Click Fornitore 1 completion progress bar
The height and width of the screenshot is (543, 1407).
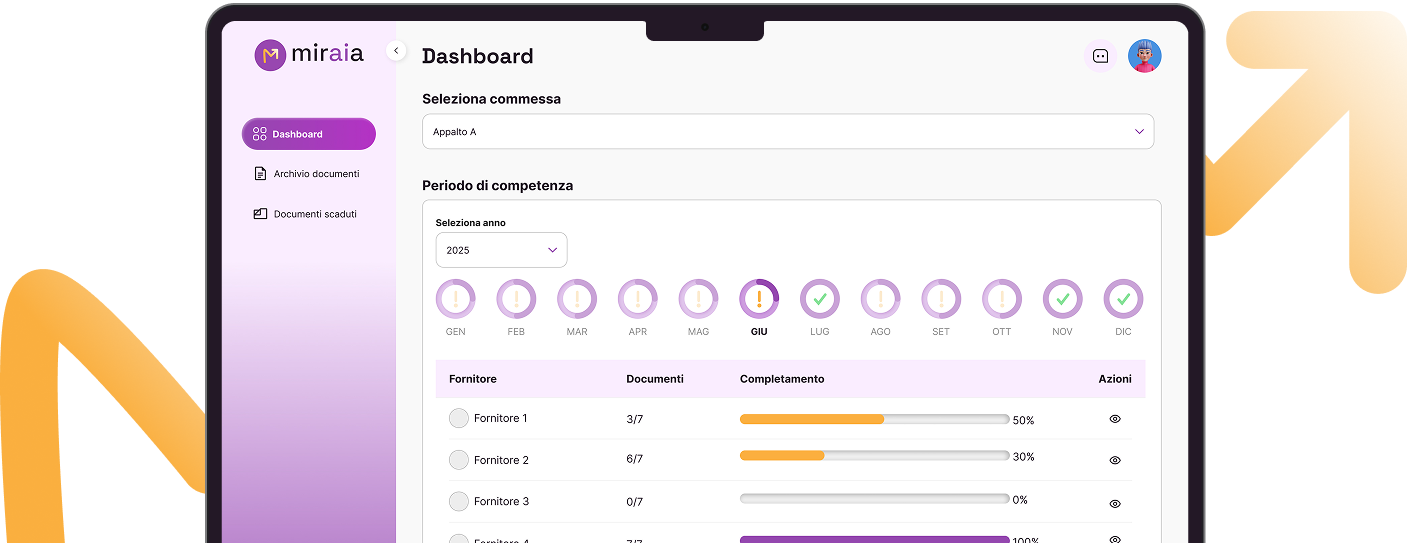click(x=874, y=419)
